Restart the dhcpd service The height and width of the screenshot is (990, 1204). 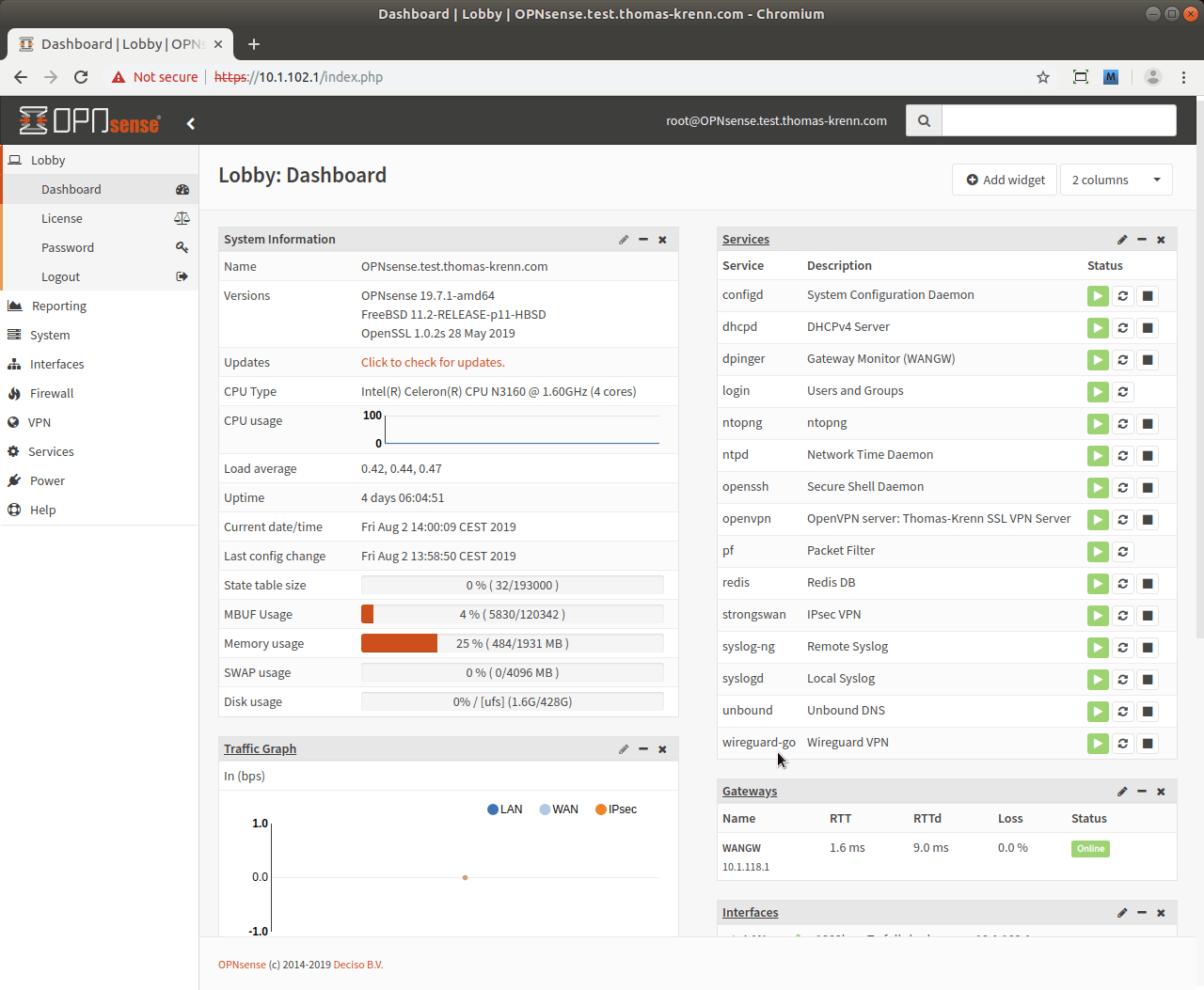coord(1123,328)
